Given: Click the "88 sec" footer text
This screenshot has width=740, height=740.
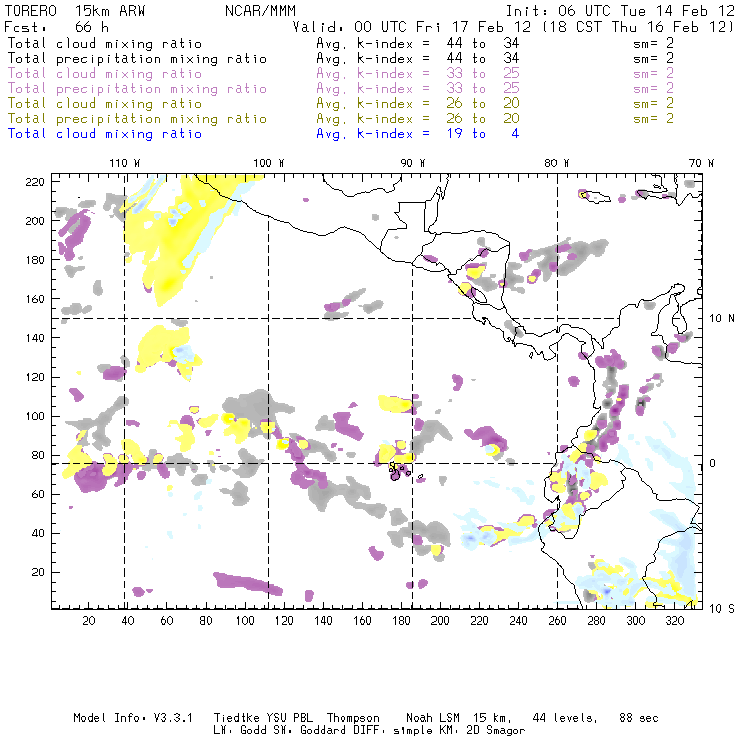Looking at the screenshot, I should (639, 718).
